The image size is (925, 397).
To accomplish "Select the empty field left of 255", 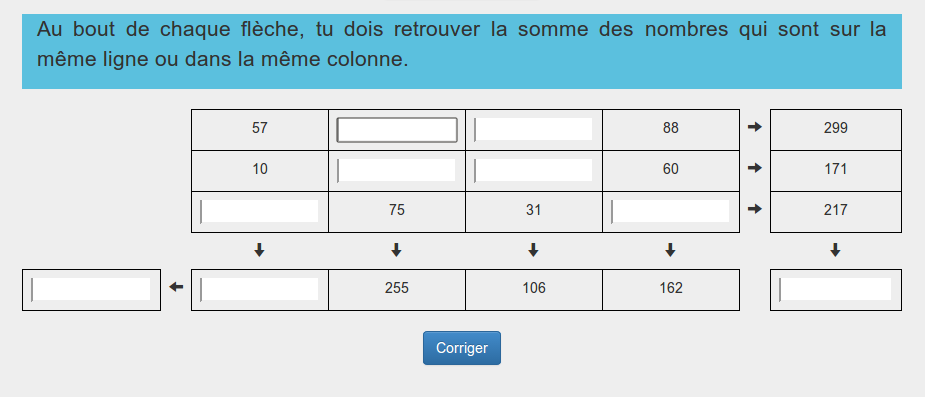I will (260, 289).
